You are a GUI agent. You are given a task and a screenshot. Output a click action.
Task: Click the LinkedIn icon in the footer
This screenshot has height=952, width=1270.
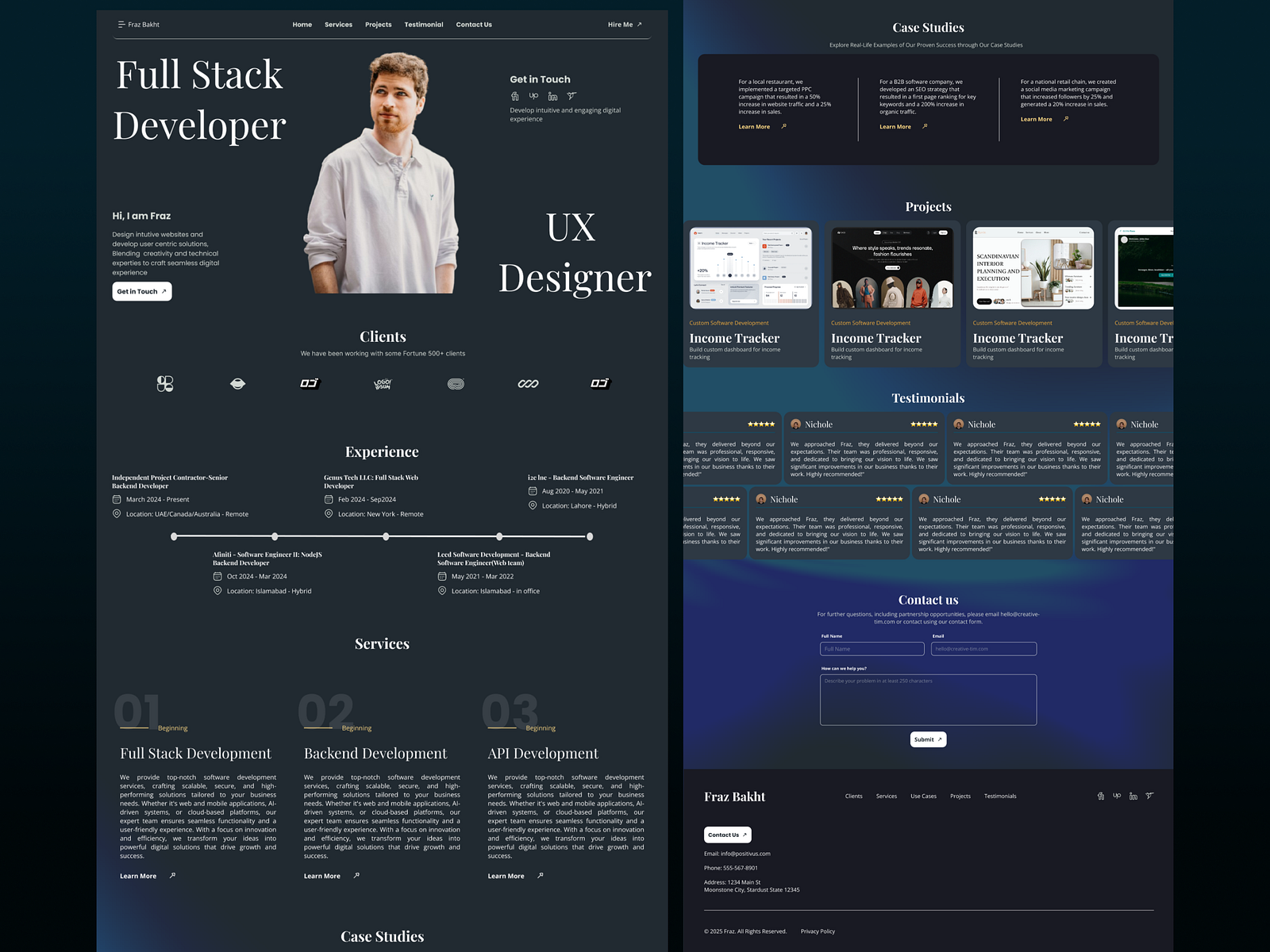(x=1133, y=795)
